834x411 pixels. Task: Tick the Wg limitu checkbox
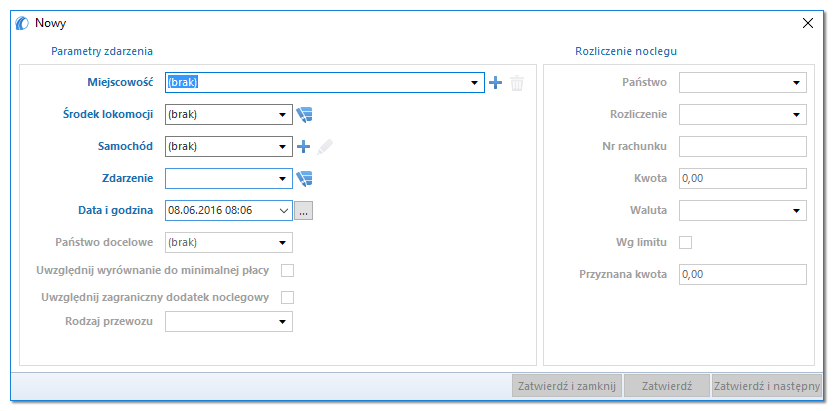tap(686, 242)
